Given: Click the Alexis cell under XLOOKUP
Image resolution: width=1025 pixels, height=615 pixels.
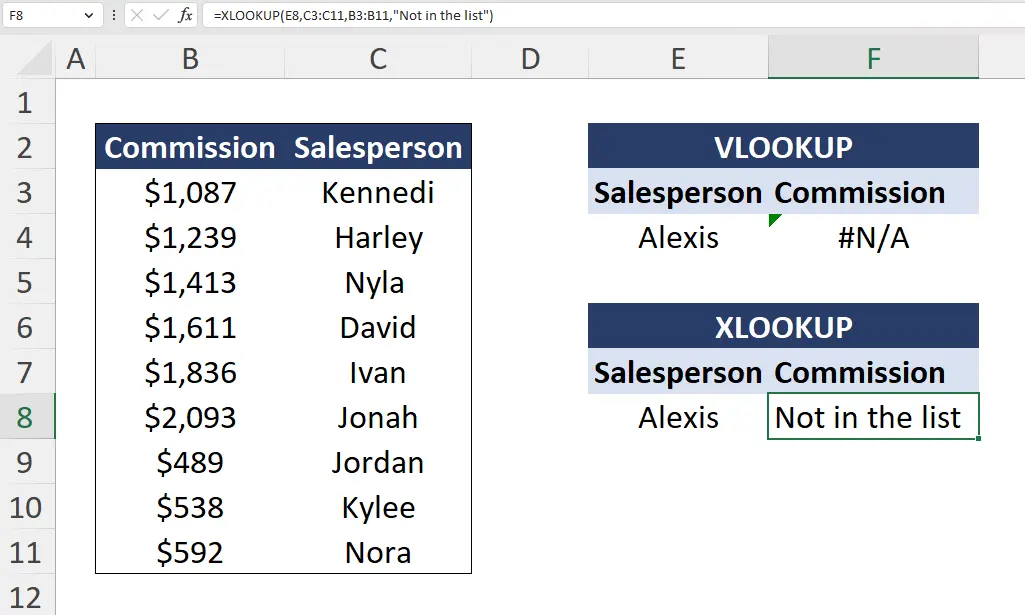Looking at the screenshot, I should 678,417.
